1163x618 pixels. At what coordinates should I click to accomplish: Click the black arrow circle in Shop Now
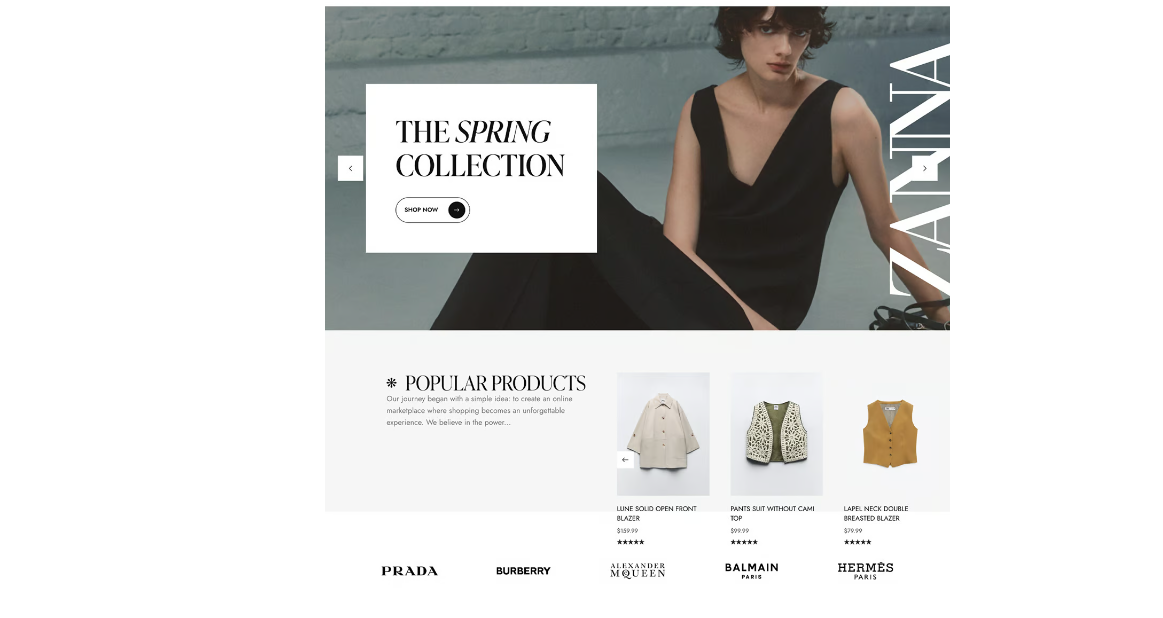457,210
